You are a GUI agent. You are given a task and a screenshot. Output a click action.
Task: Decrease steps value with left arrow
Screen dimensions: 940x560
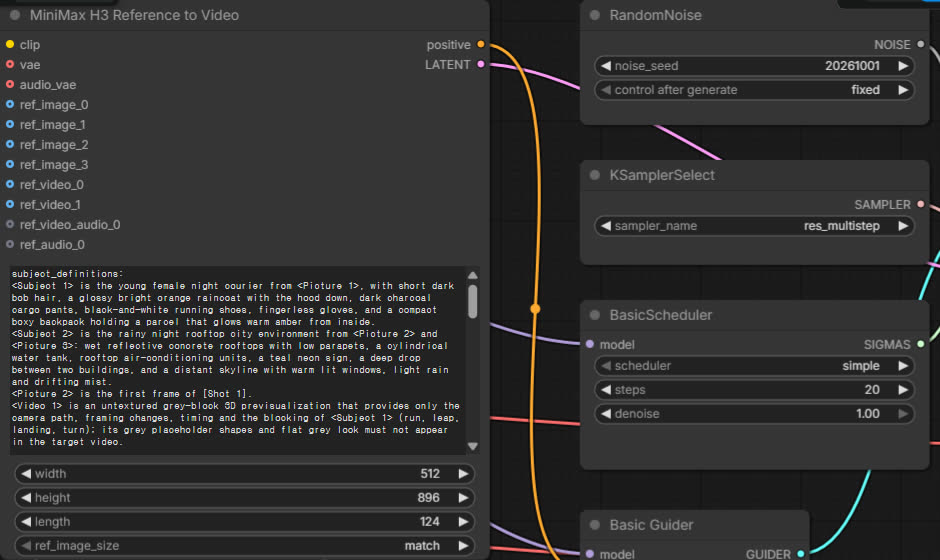[x=605, y=390]
